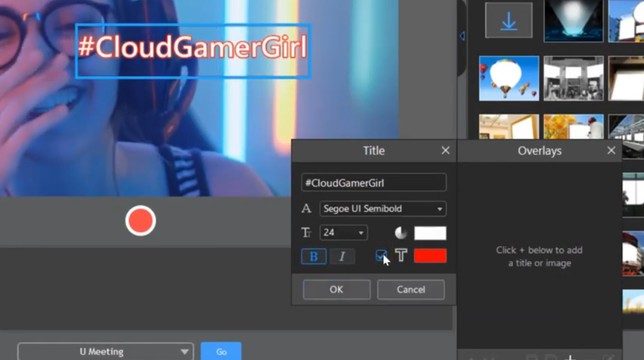Image resolution: width=644 pixels, height=360 pixels.
Task: Click the plus icon to add overlay
Action: 570,357
